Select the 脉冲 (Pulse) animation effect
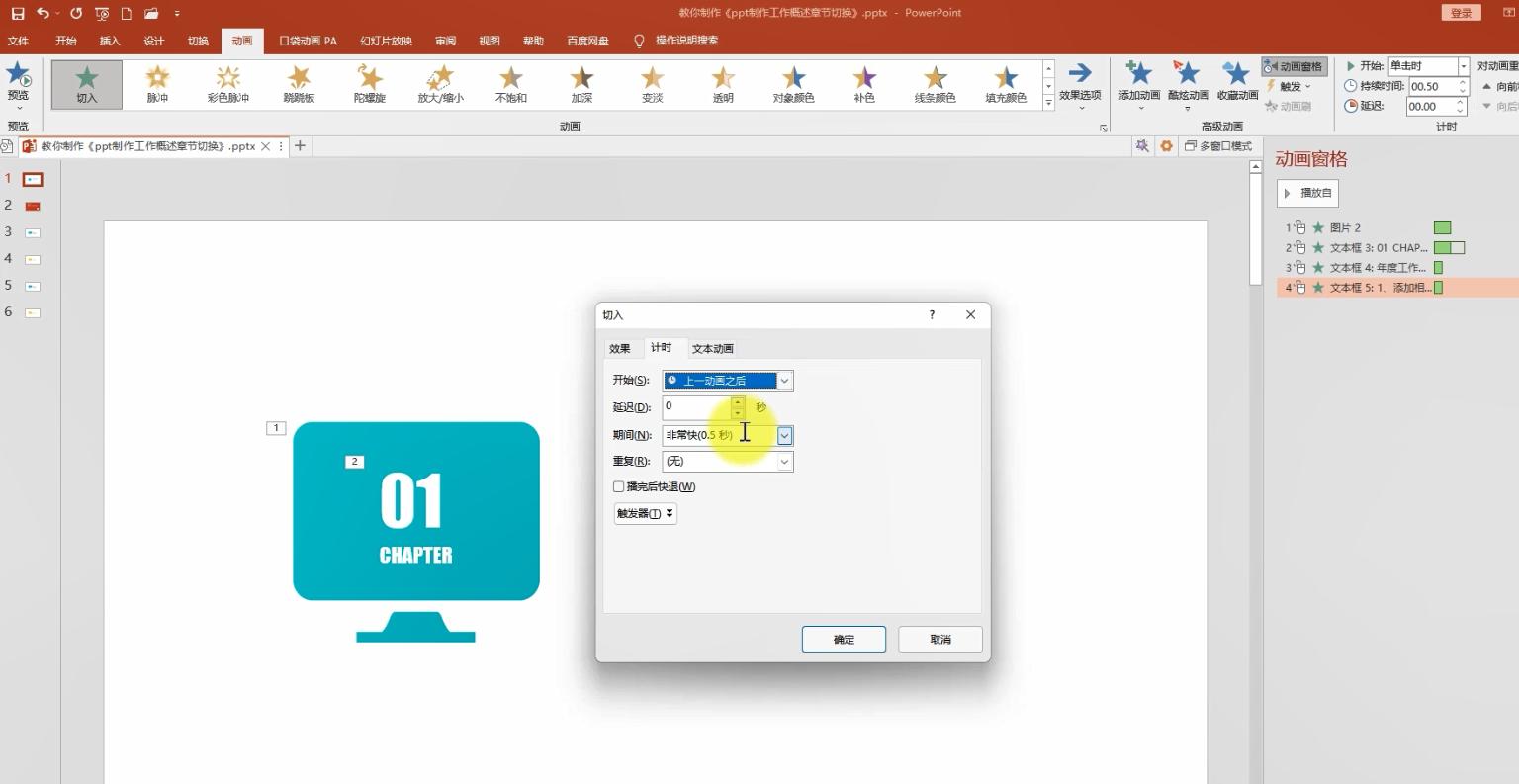The image size is (1519, 784). click(x=157, y=83)
